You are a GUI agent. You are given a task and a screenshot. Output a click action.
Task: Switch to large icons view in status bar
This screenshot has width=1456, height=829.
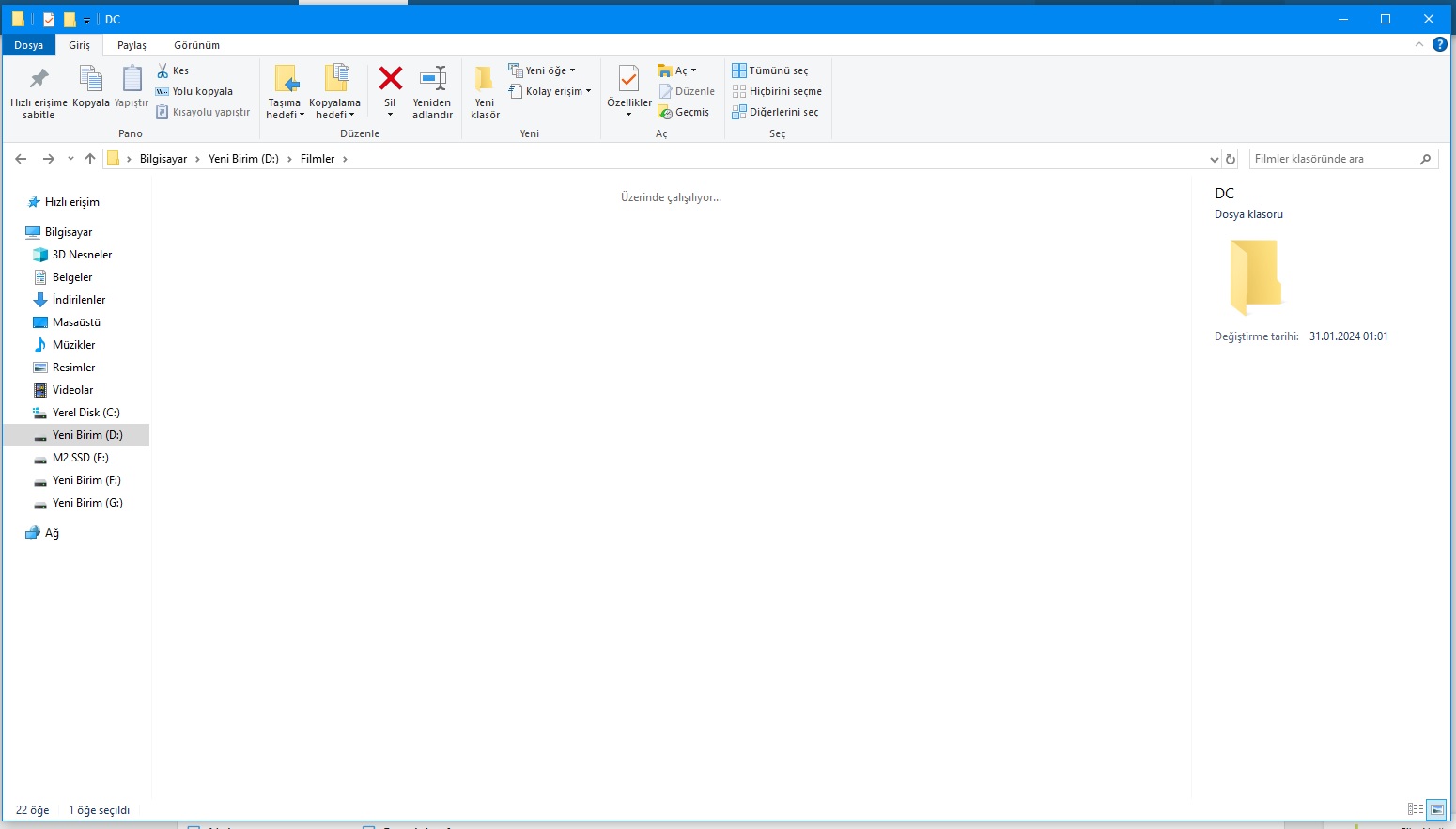1436,809
